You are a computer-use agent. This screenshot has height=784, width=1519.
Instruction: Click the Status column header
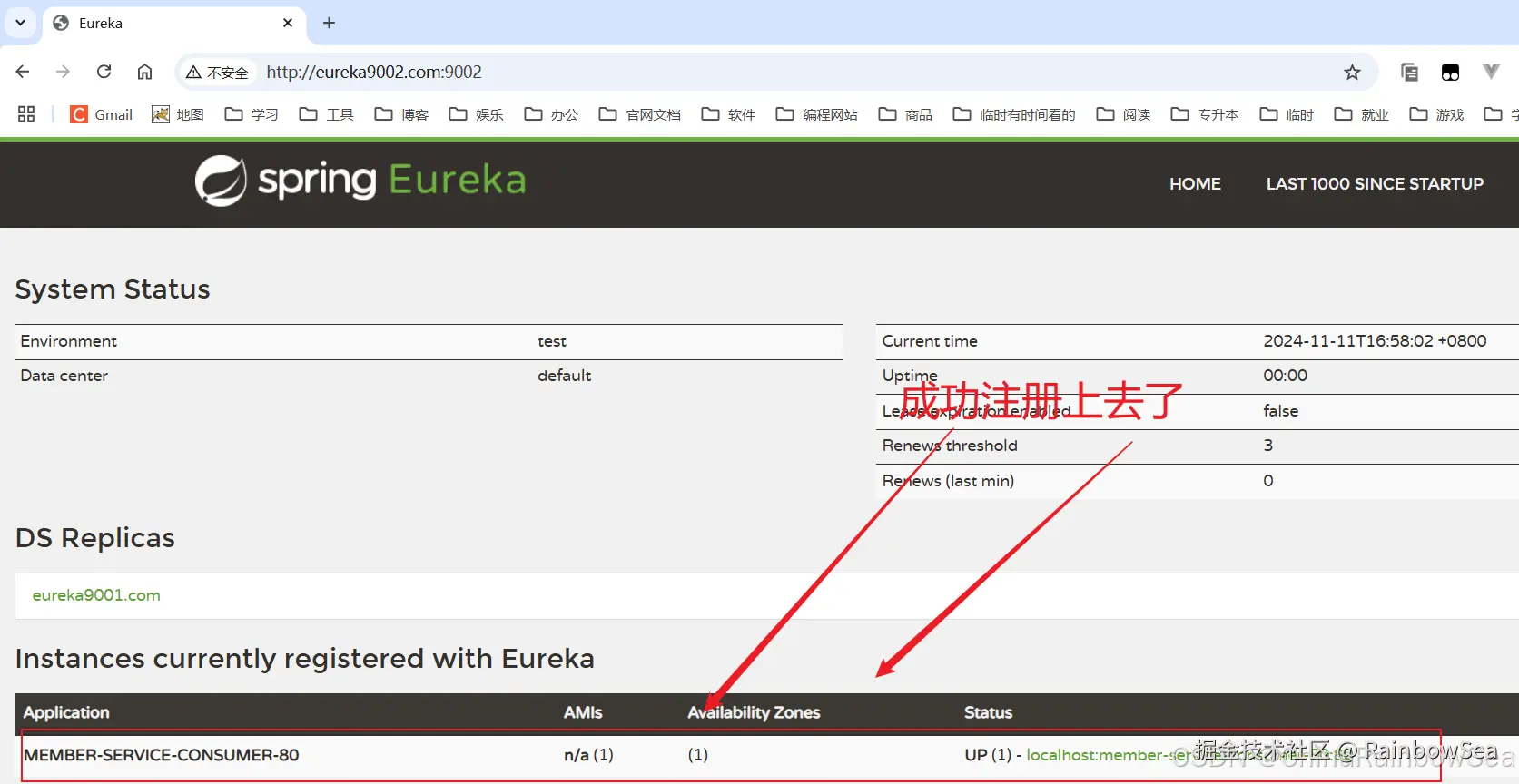[988, 712]
